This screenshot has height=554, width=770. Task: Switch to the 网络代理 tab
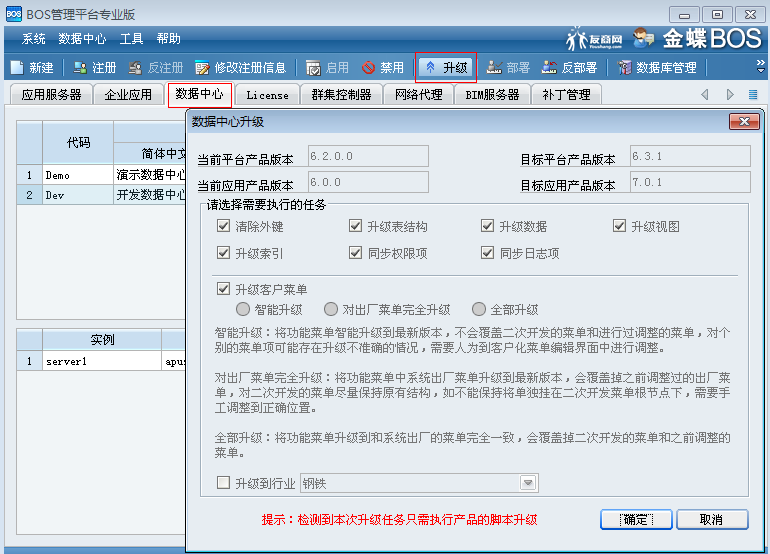coord(419,95)
